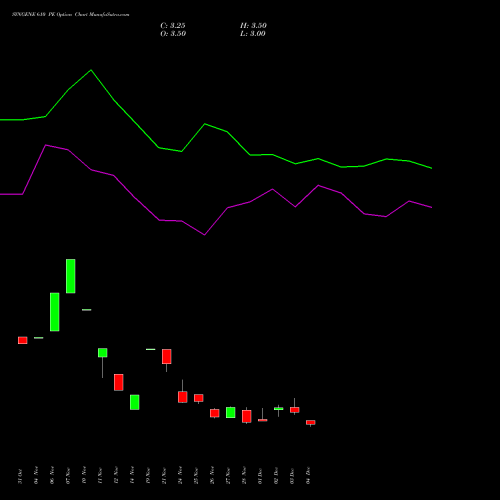Click the 28 Nov date label
Viewport: 500px width, 500px height.
coord(244,475)
